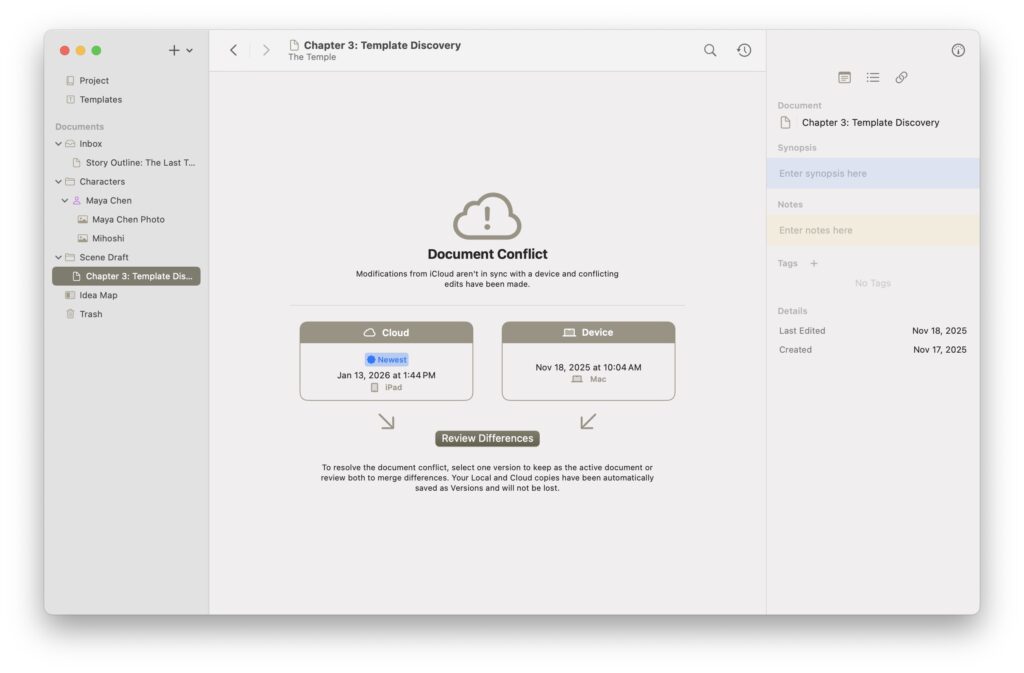This screenshot has height=673, width=1024.
Task: Toggle the inspector info icon
Action: [958, 50]
